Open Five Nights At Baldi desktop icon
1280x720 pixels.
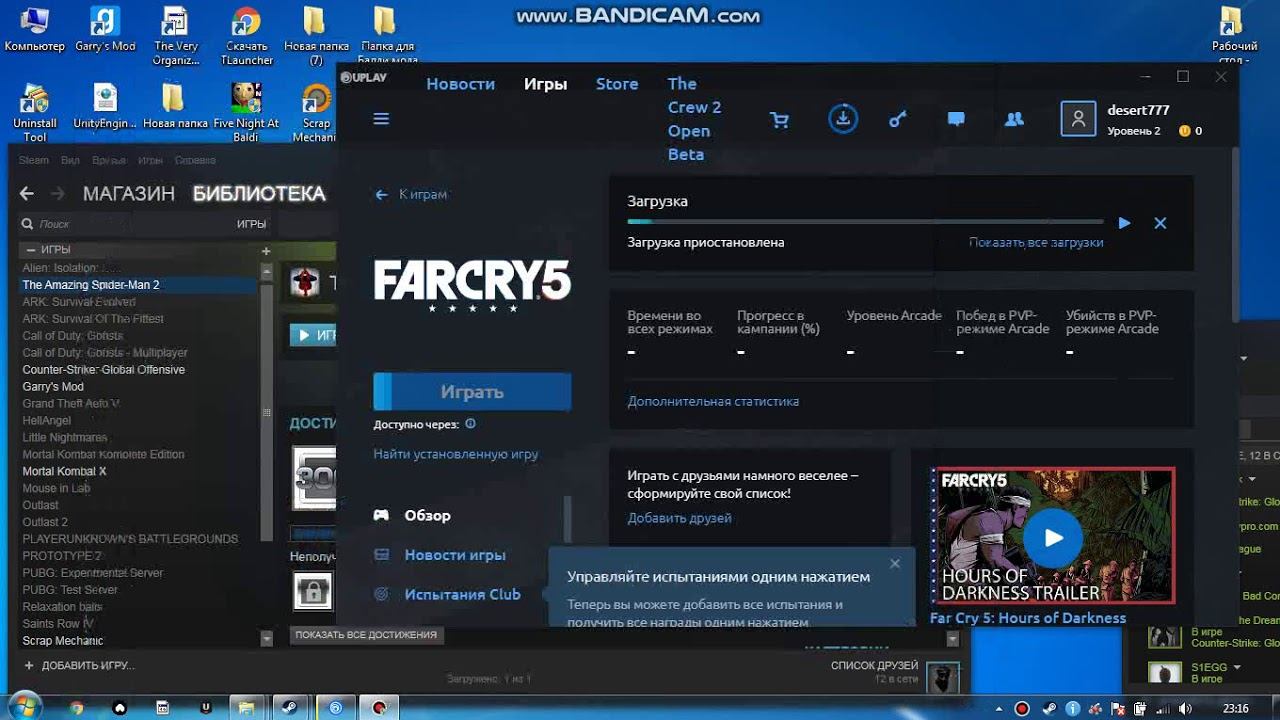click(246, 112)
